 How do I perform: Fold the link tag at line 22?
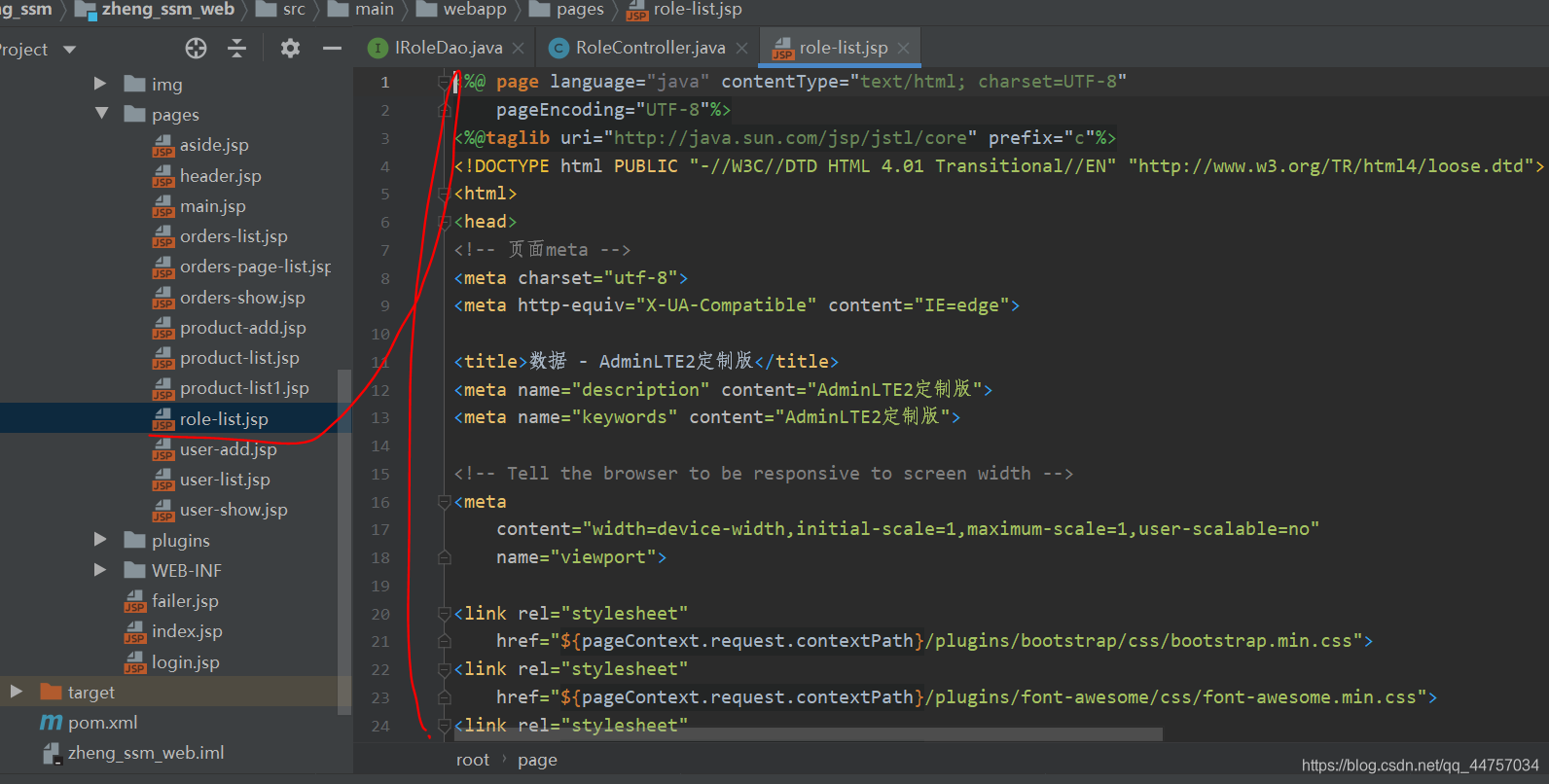click(x=445, y=669)
